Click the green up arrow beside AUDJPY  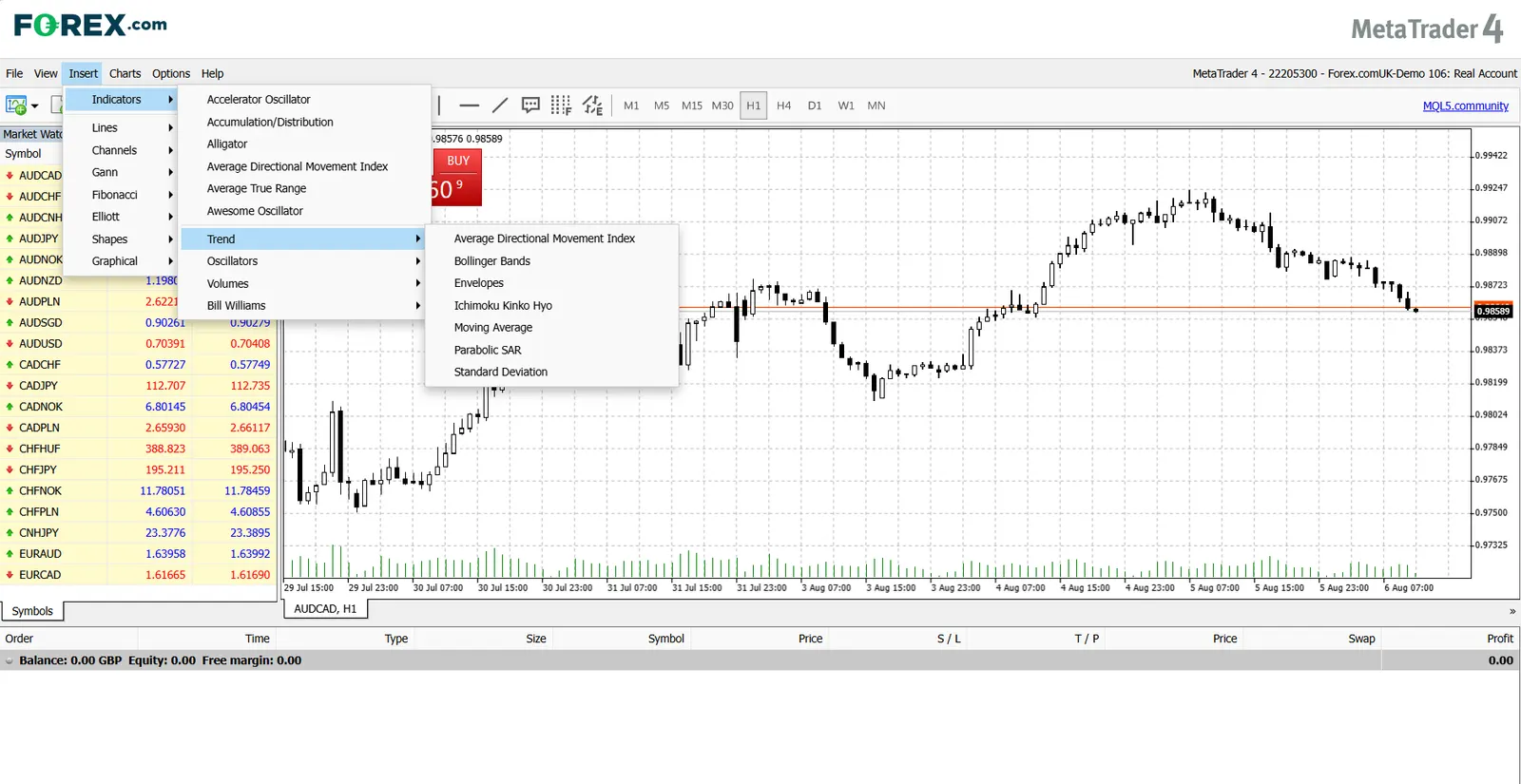10,239
